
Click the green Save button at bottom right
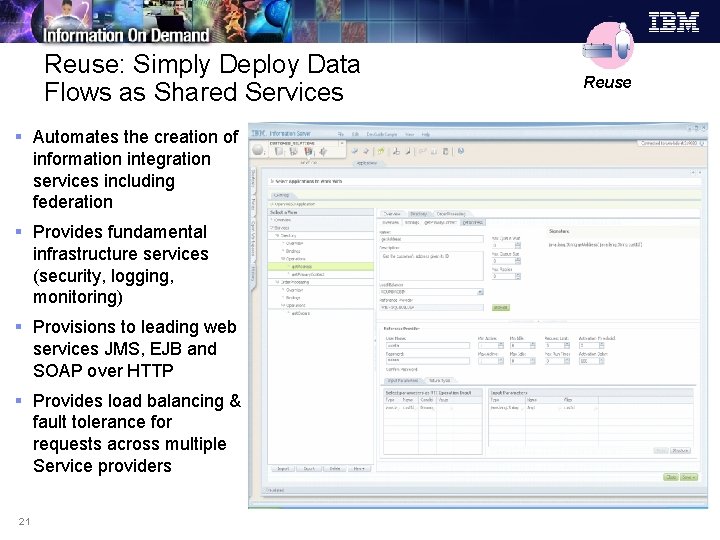click(x=689, y=478)
